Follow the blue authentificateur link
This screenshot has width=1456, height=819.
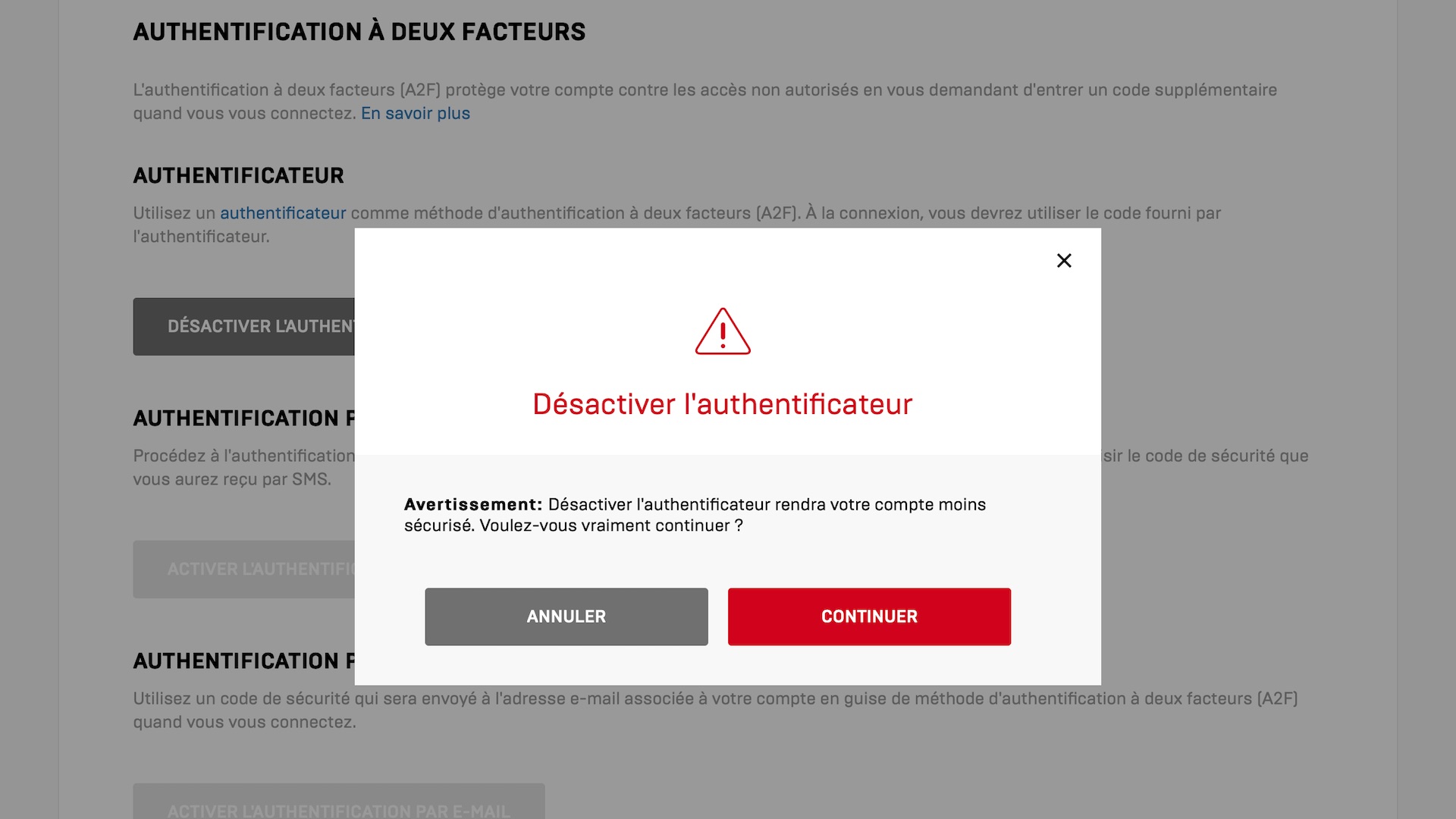[283, 214]
